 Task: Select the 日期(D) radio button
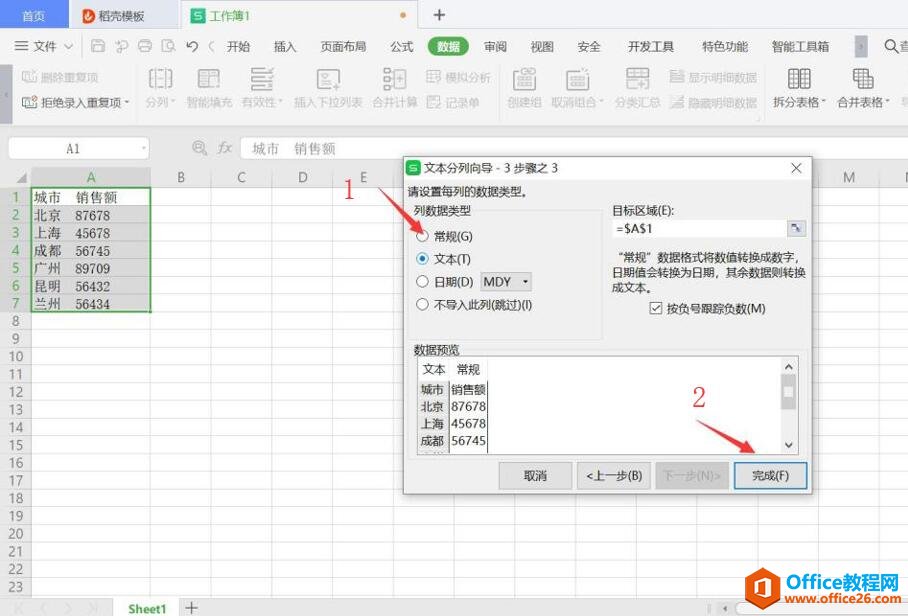(422, 282)
